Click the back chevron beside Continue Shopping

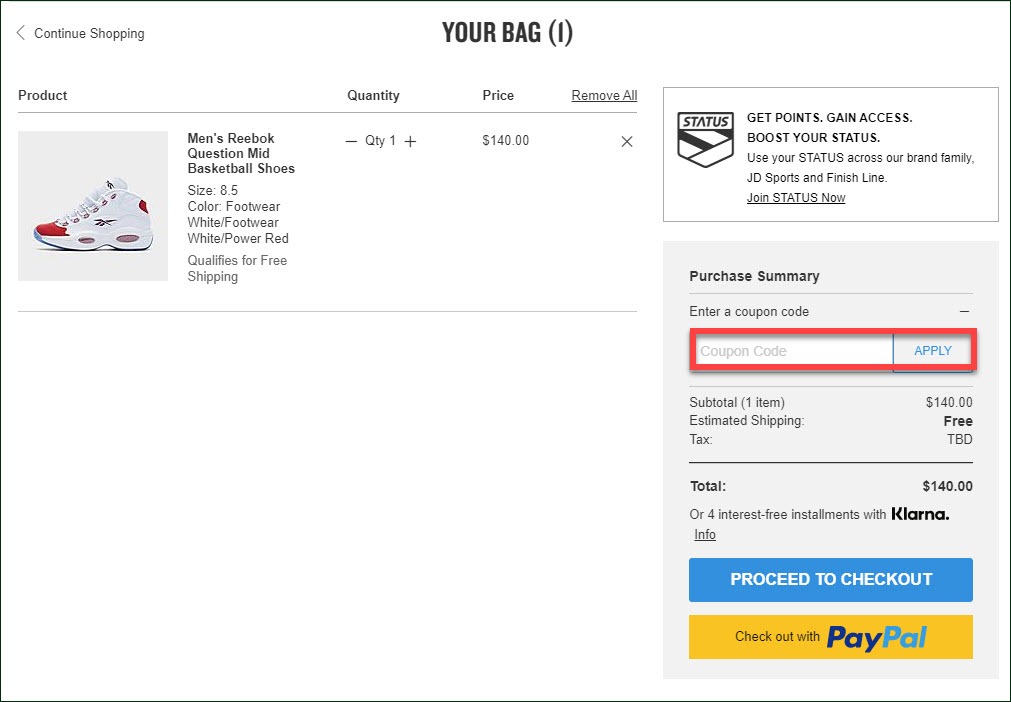point(21,33)
